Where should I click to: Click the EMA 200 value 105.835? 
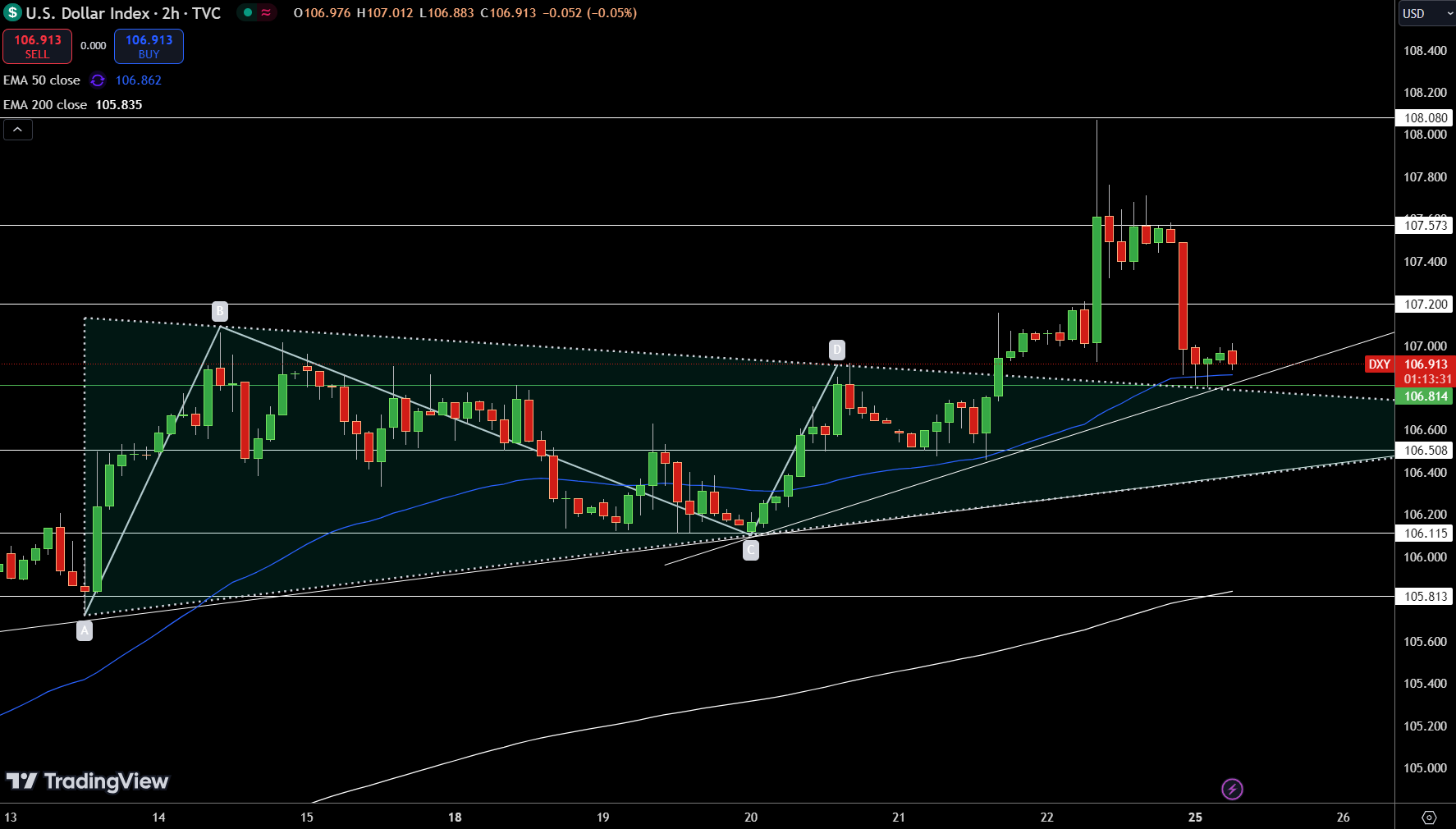coord(119,105)
